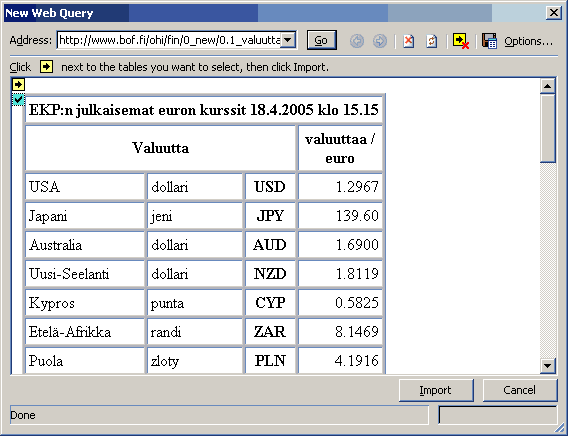Screen dimensions: 568x436
Task: Click the Back navigation arrow icon
Action: [x=357, y=41]
